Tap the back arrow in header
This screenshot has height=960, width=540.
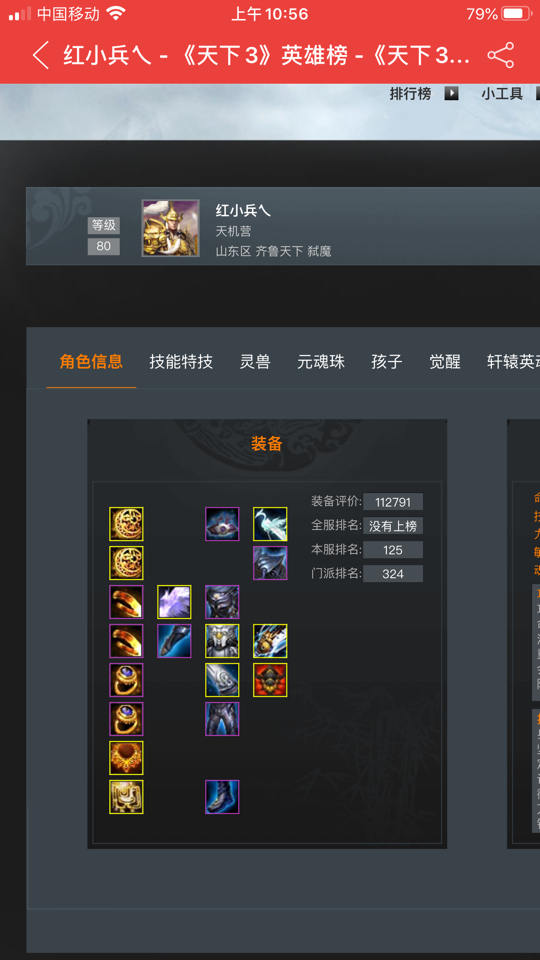(x=40, y=56)
